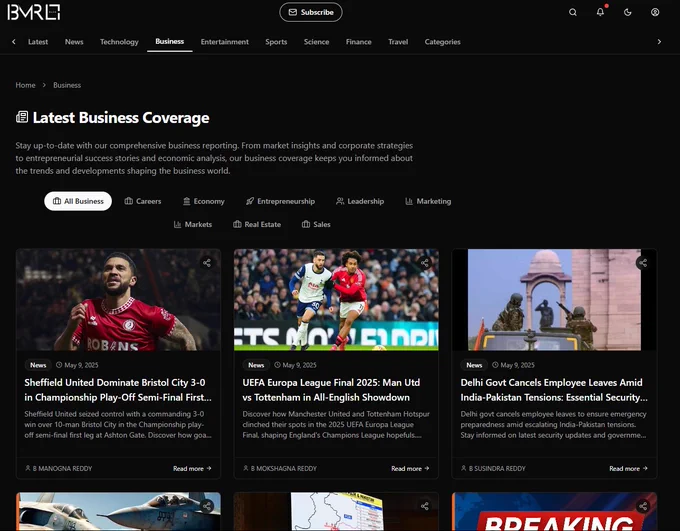Read more on Delhi Govt article
The height and width of the screenshot is (531, 680).
point(628,469)
